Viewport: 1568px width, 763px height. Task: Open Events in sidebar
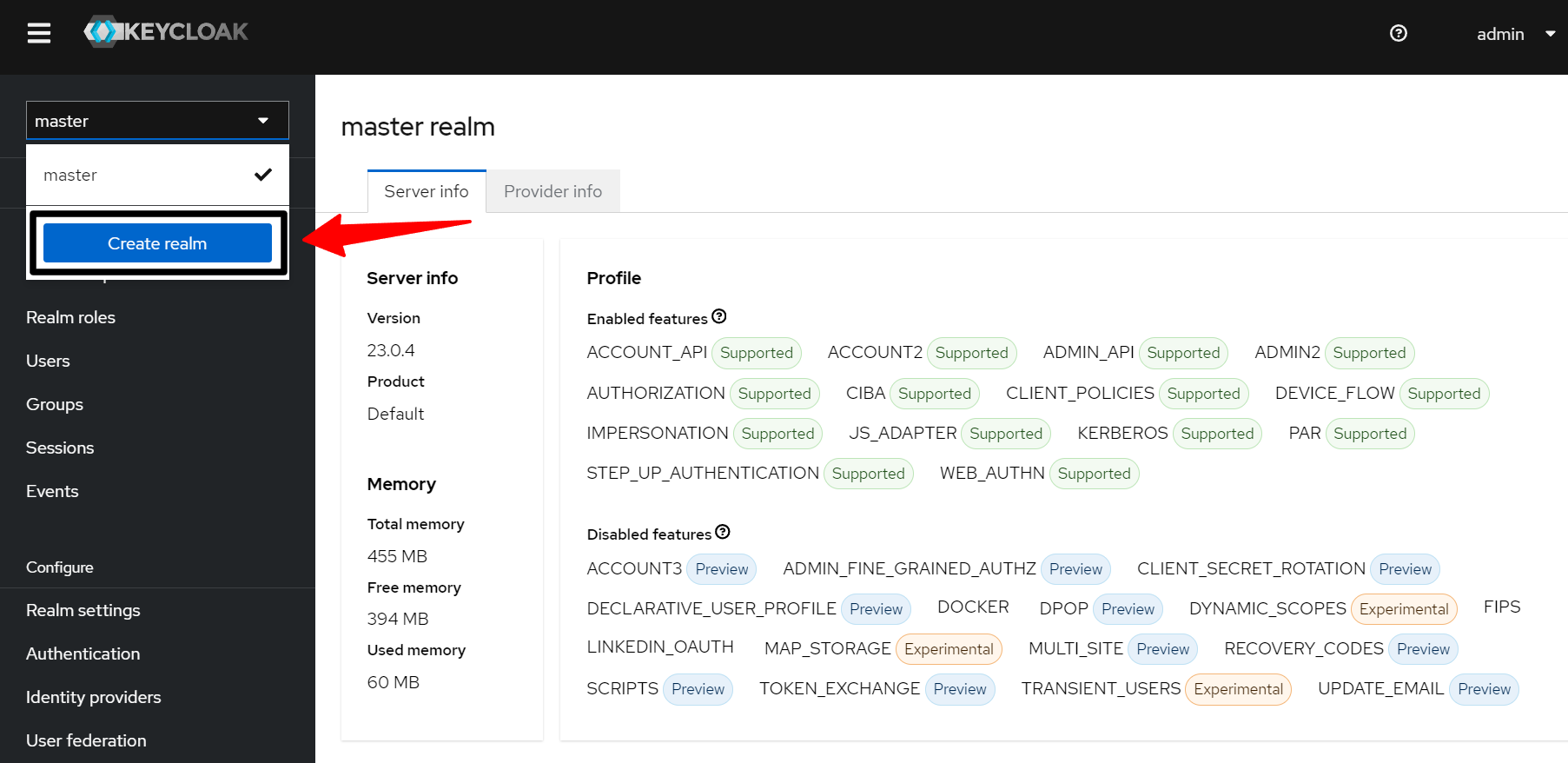click(52, 491)
